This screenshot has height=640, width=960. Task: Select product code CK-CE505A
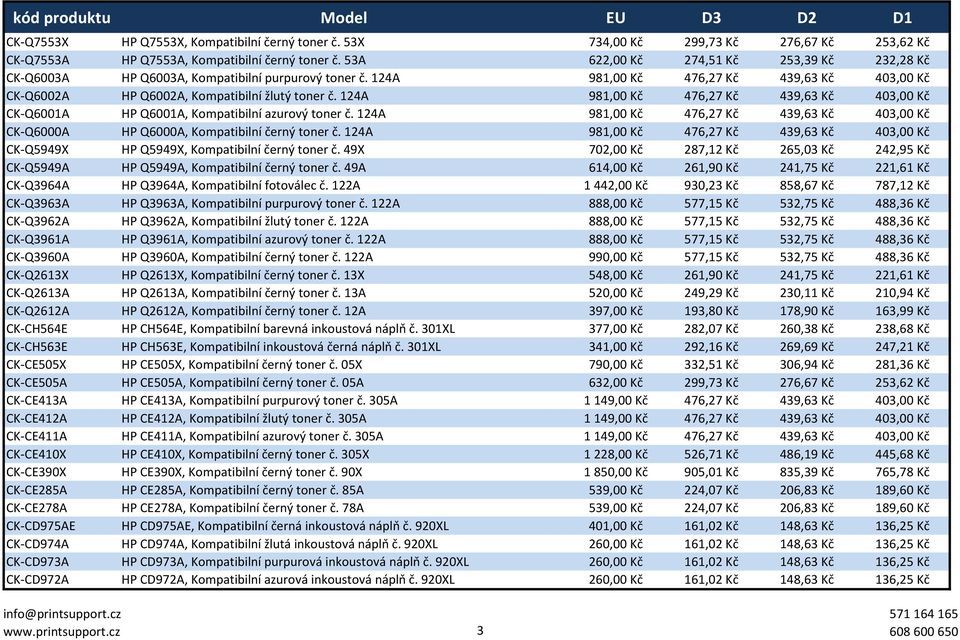coord(37,383)
